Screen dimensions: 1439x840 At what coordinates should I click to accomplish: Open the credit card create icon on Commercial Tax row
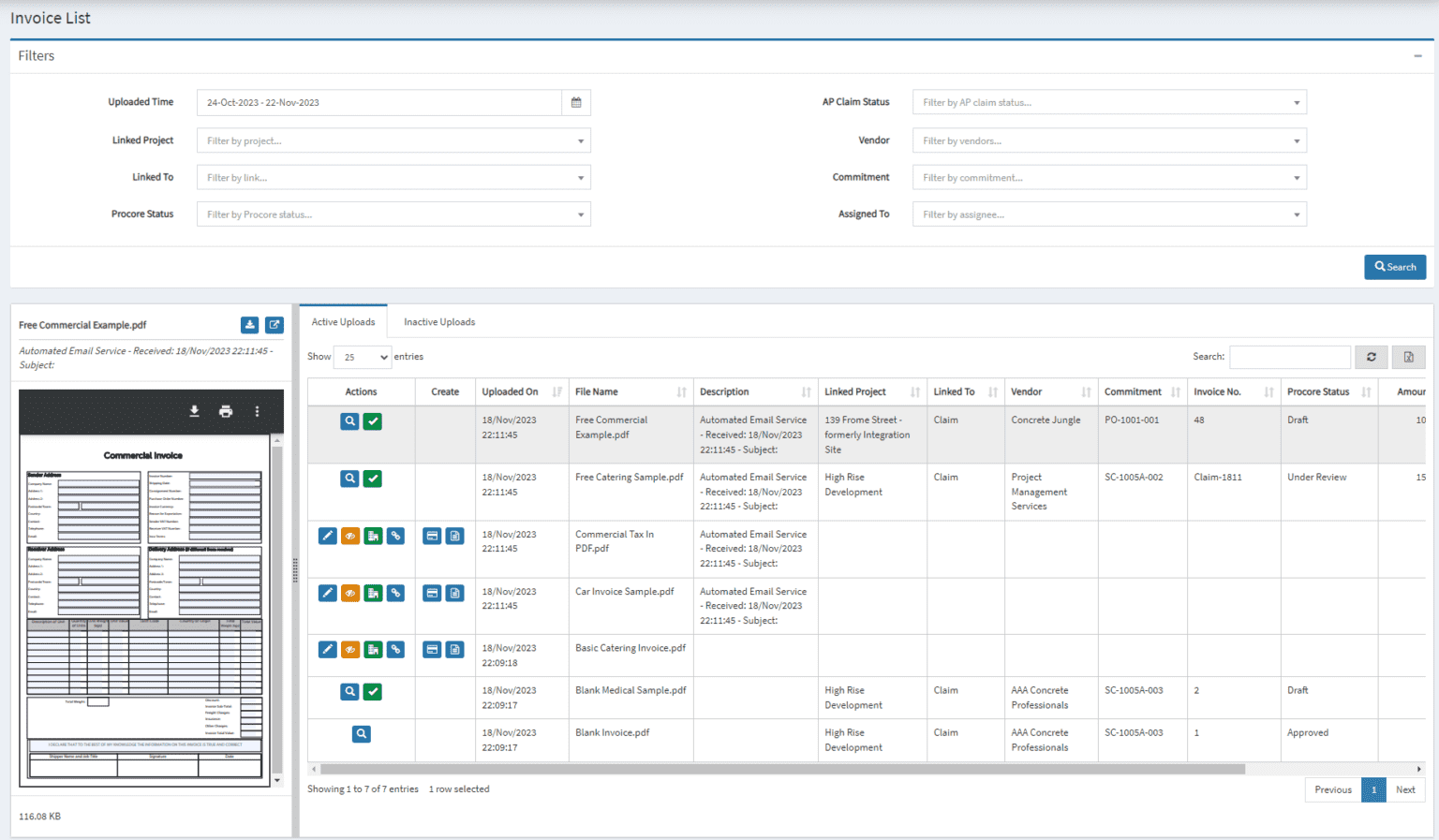tap(432, 535)
